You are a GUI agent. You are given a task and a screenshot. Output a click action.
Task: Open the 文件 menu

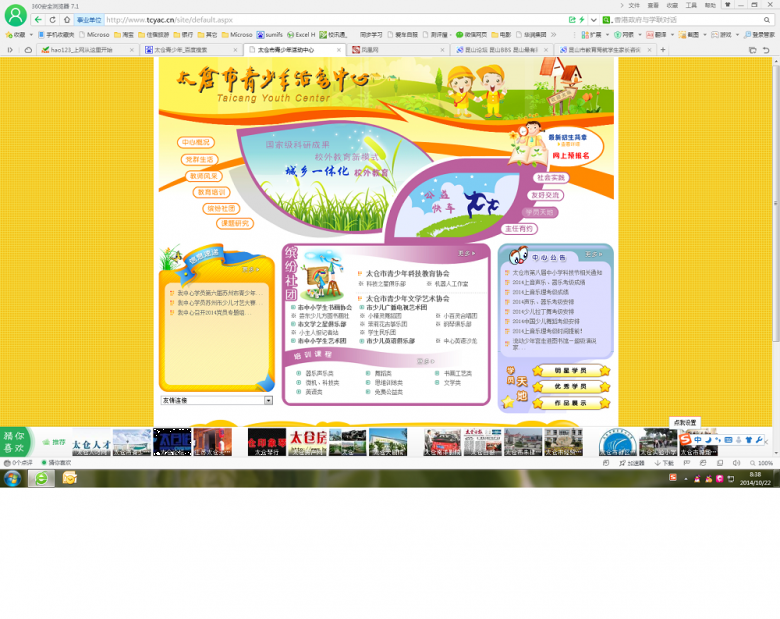[634, 5]
